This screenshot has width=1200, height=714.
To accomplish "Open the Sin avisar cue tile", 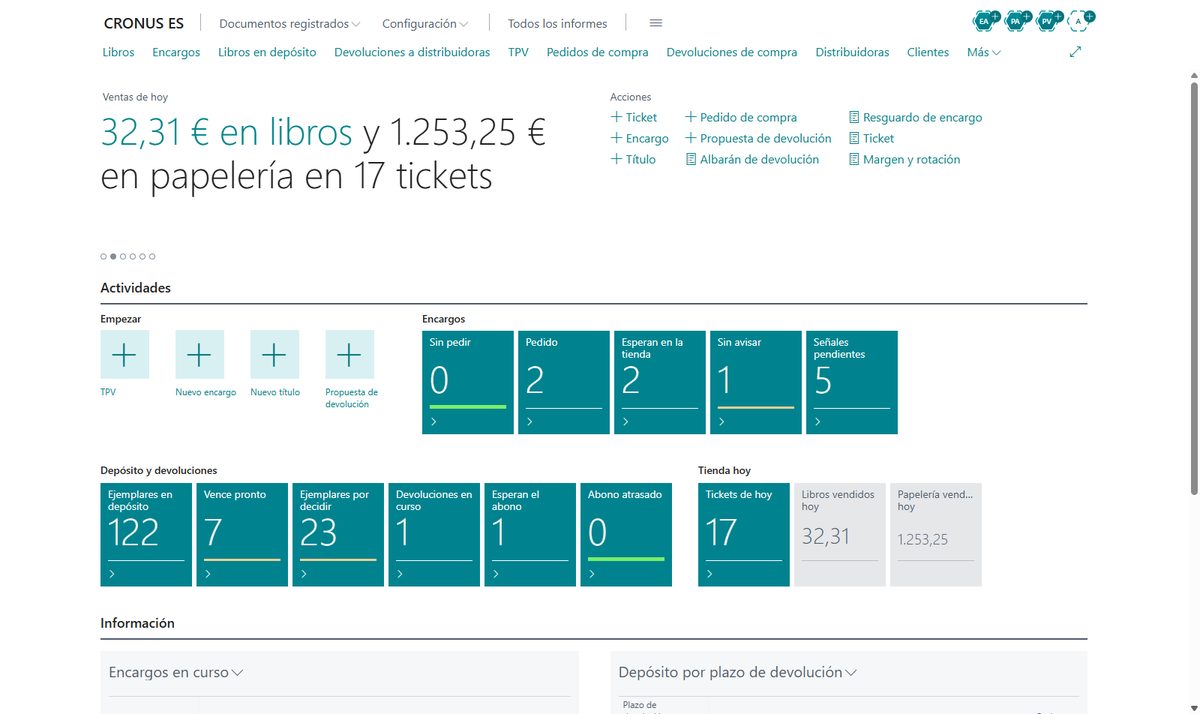I will (x=756, y=382).
